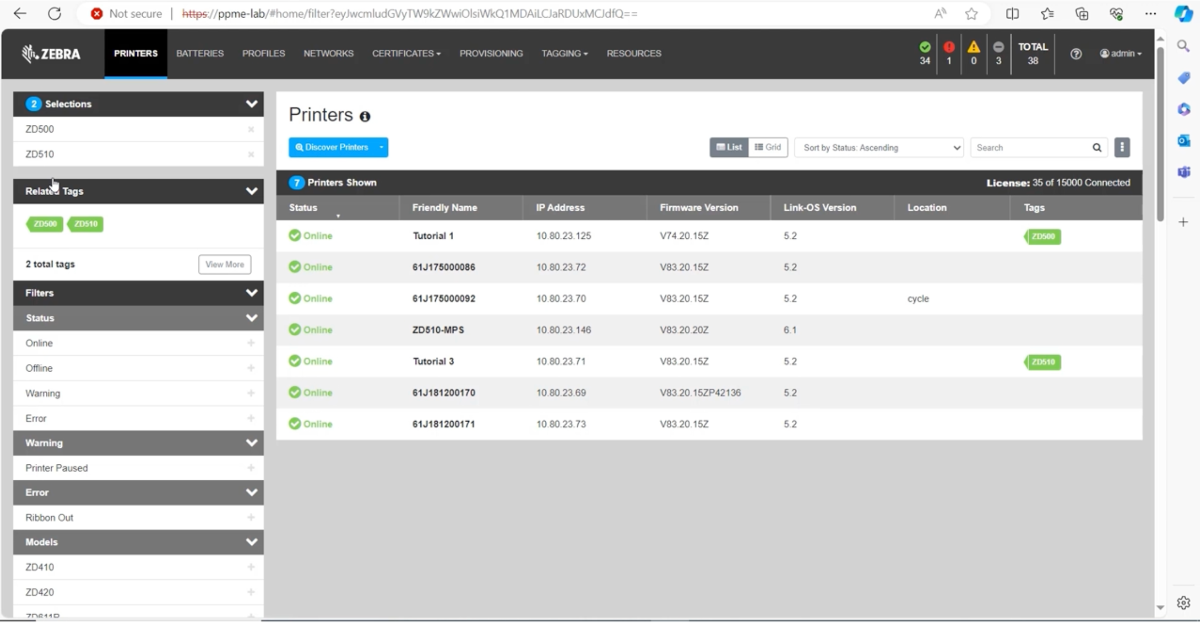Switch to Grid view
This screenshot has height=635, width=1200.
click(768, 148)
